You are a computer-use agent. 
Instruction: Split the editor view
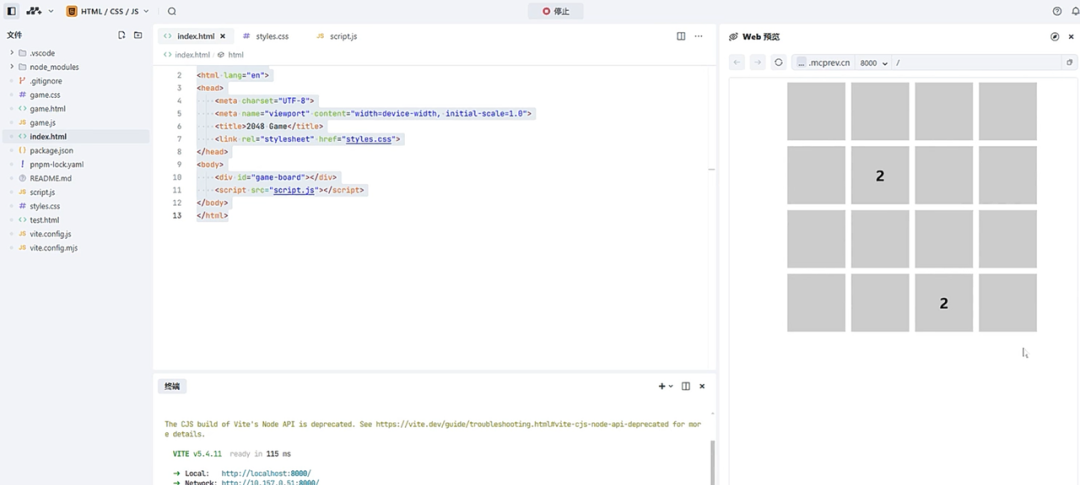681,36
